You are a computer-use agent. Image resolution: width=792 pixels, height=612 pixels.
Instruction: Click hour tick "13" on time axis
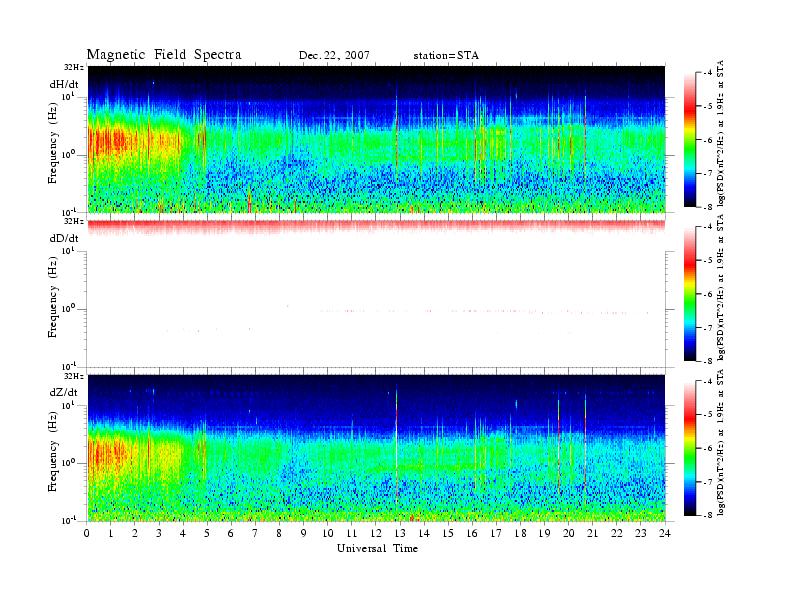(400, 533)
